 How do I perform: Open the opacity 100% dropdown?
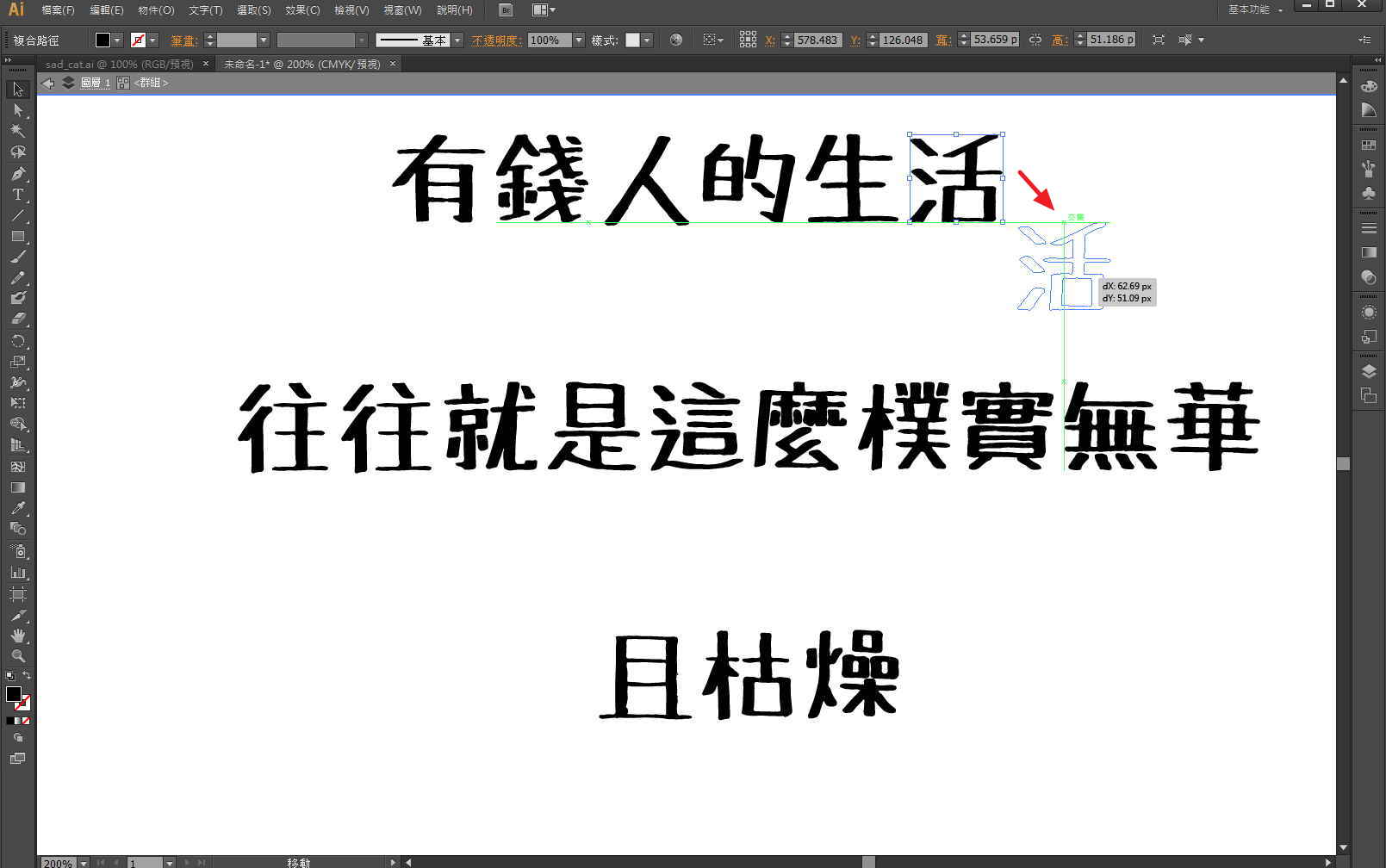coord(579,40)
